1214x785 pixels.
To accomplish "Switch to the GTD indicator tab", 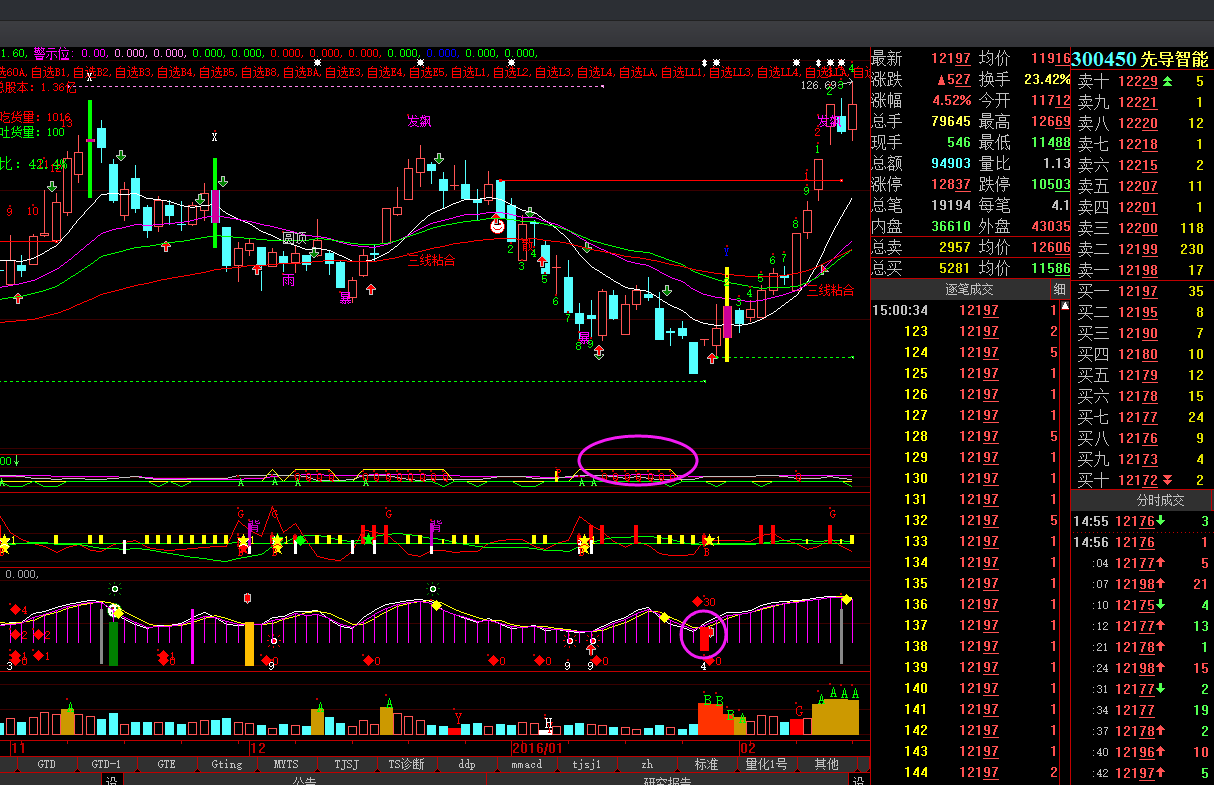I will [46, 764].
